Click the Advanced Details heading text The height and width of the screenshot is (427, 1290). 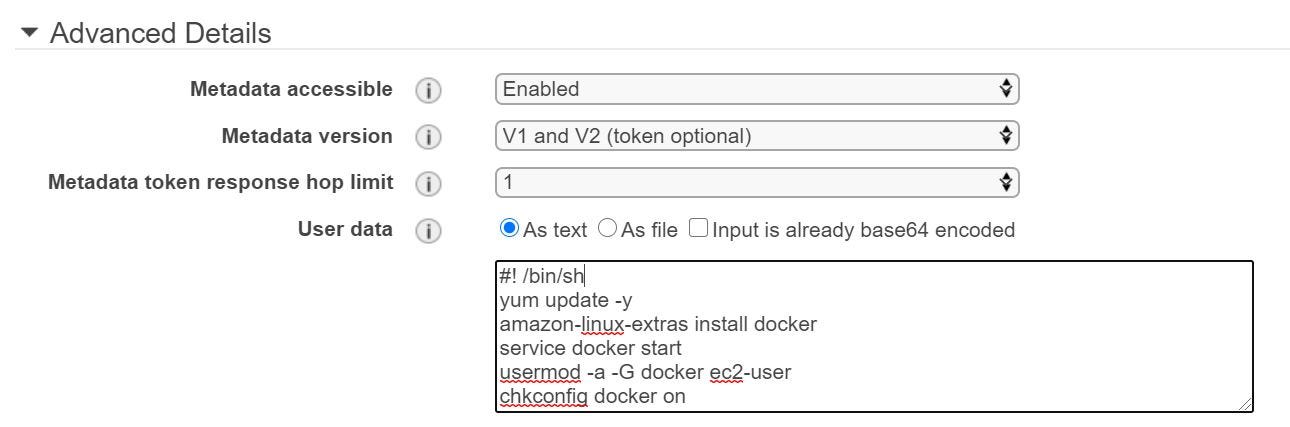point(160,34)
